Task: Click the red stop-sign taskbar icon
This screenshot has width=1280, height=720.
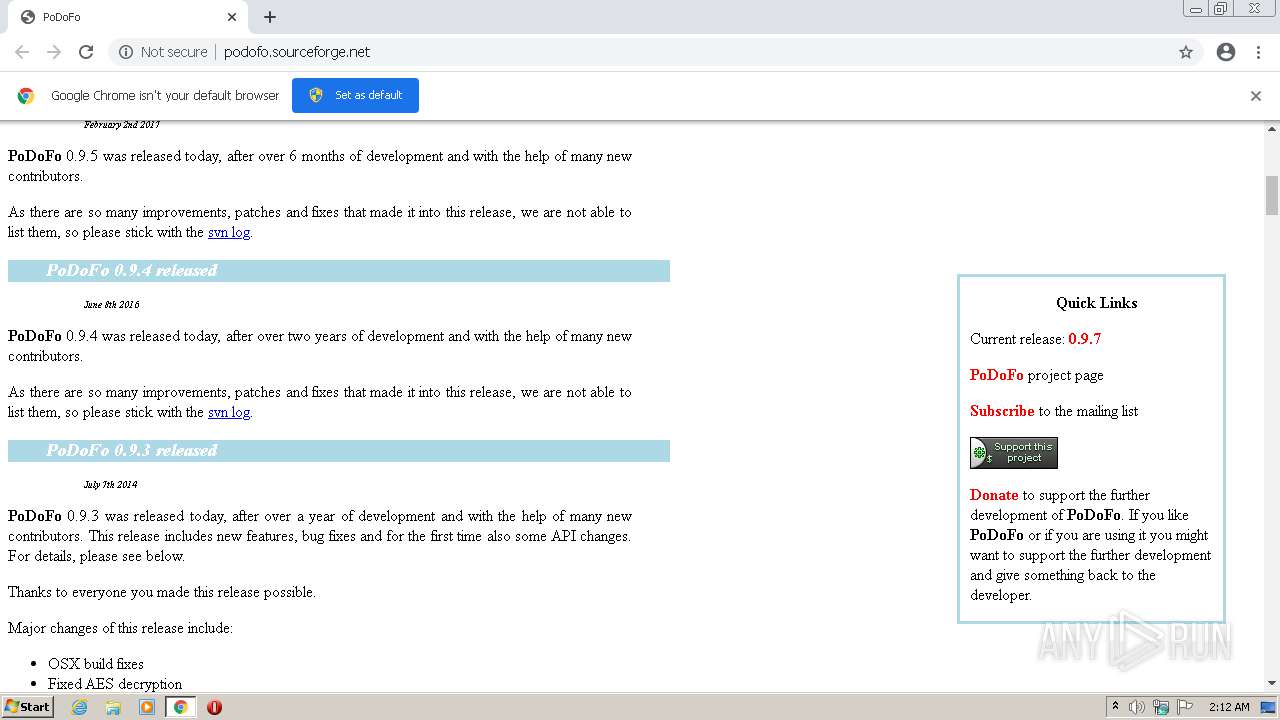Action: (x=214, y=707)
